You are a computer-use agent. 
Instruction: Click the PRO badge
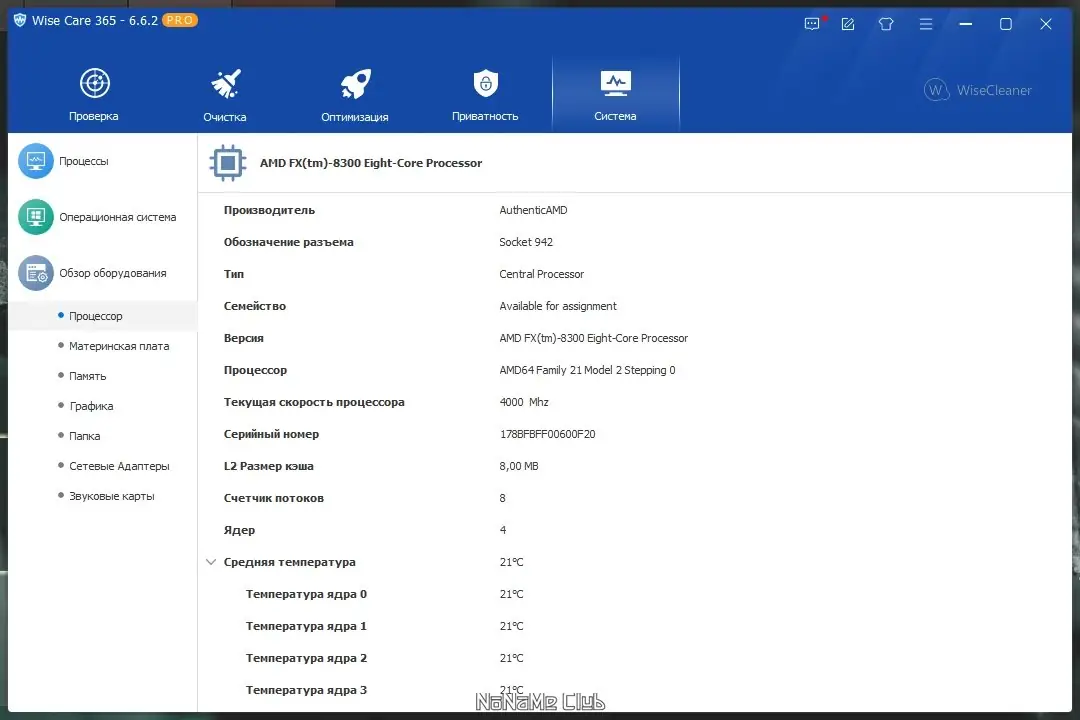click(x=180, y=20)
